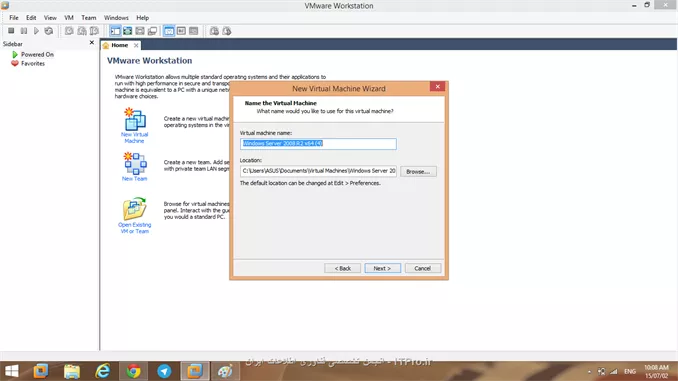Viewport: 678px width, 381px height.
Task: Click the Power Off stop toolbar icon
Action: (11, 31)
